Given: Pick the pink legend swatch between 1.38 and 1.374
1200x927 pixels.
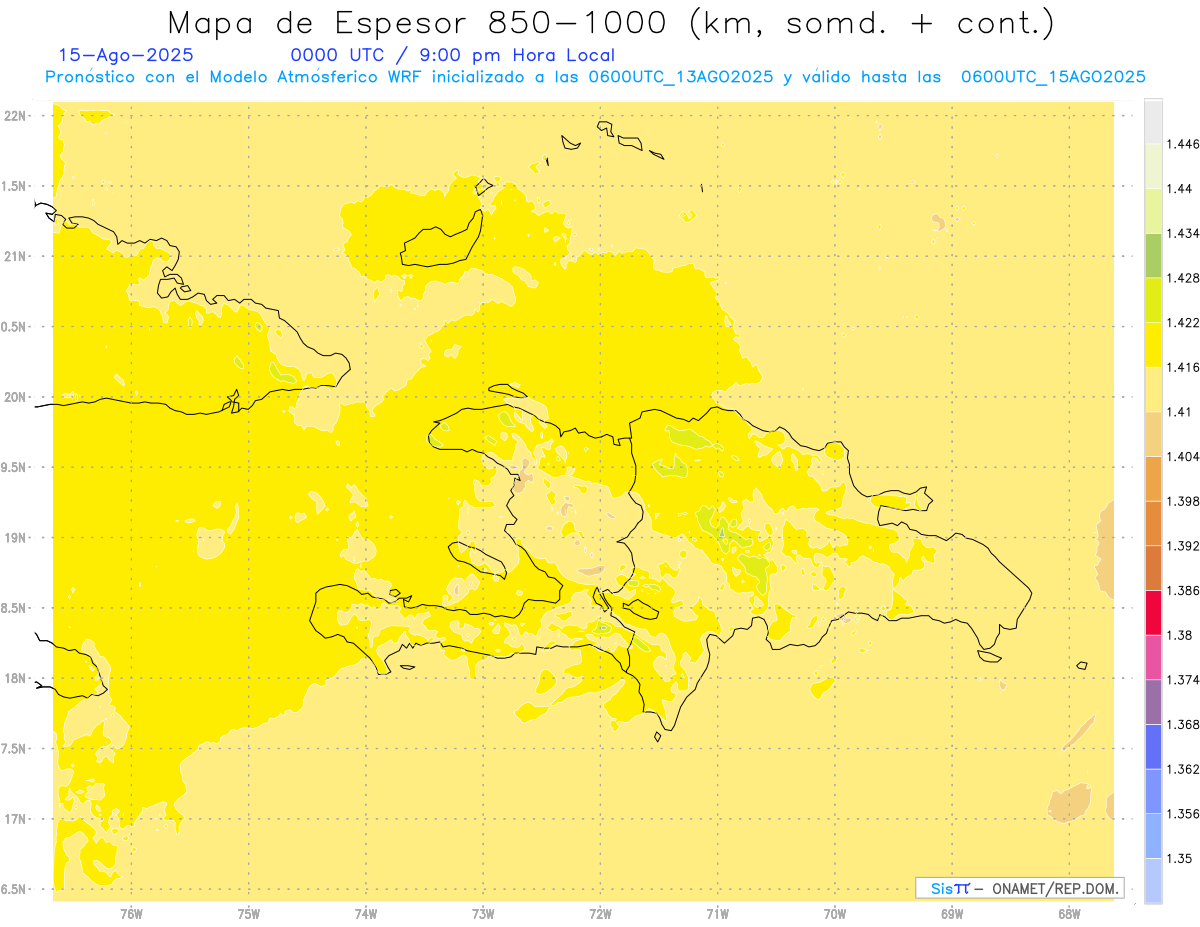Looking at the screenshot, I should click(x=1152, y=657).
